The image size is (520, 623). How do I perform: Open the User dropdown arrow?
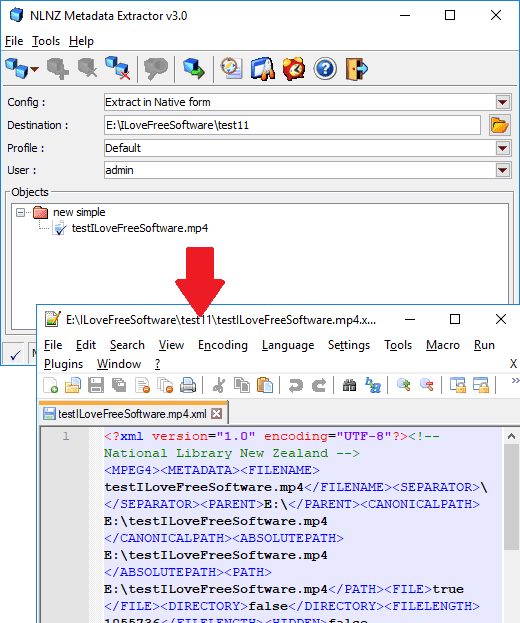pos(503,170)
